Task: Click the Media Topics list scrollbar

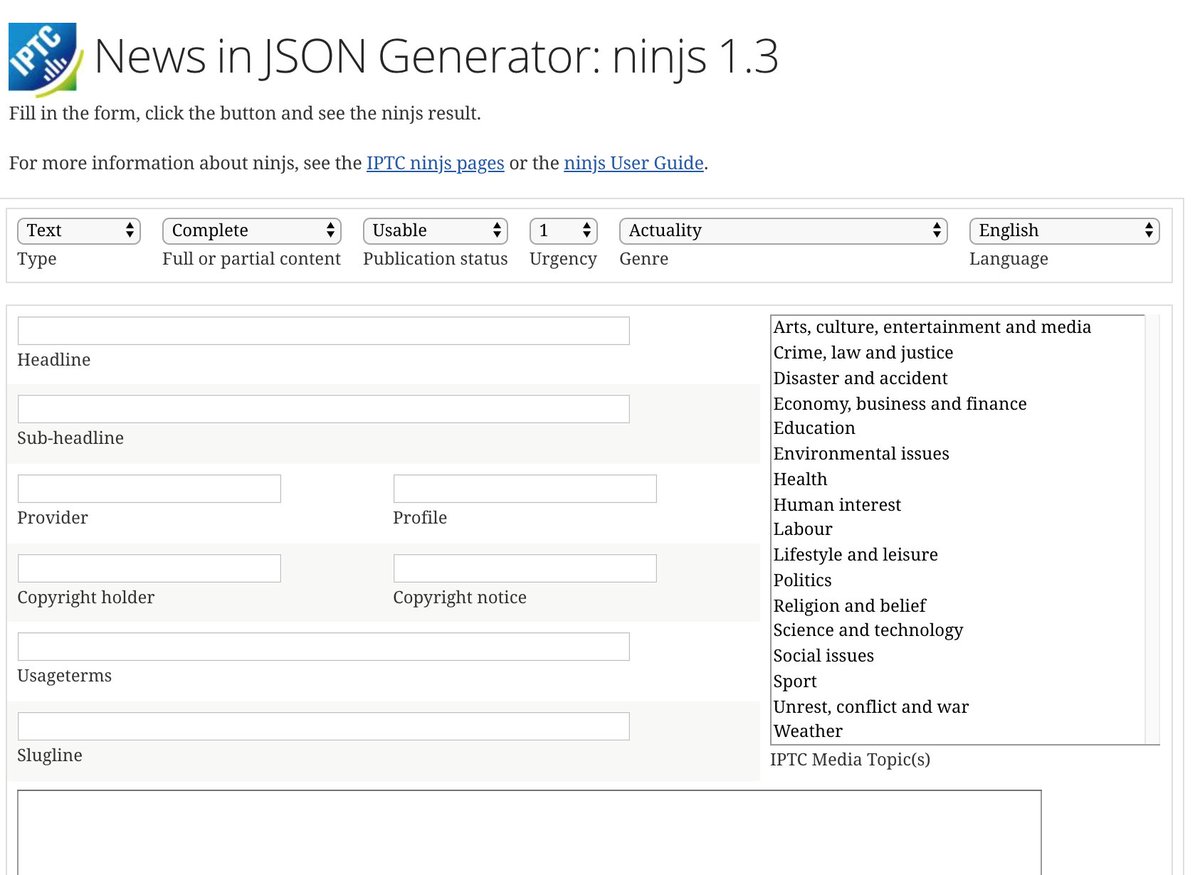Action: [1152, 530]
